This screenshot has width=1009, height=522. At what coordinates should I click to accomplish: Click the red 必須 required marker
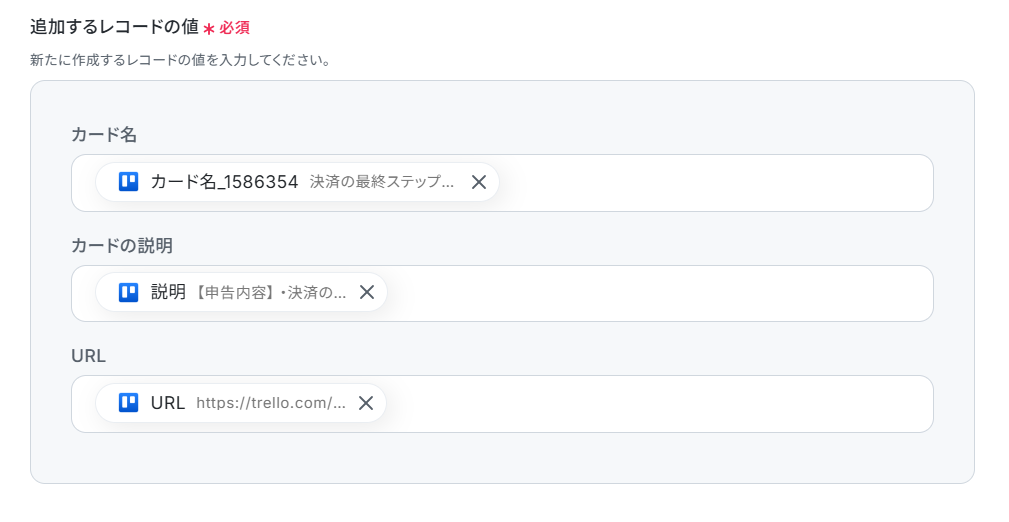point(234,28)
